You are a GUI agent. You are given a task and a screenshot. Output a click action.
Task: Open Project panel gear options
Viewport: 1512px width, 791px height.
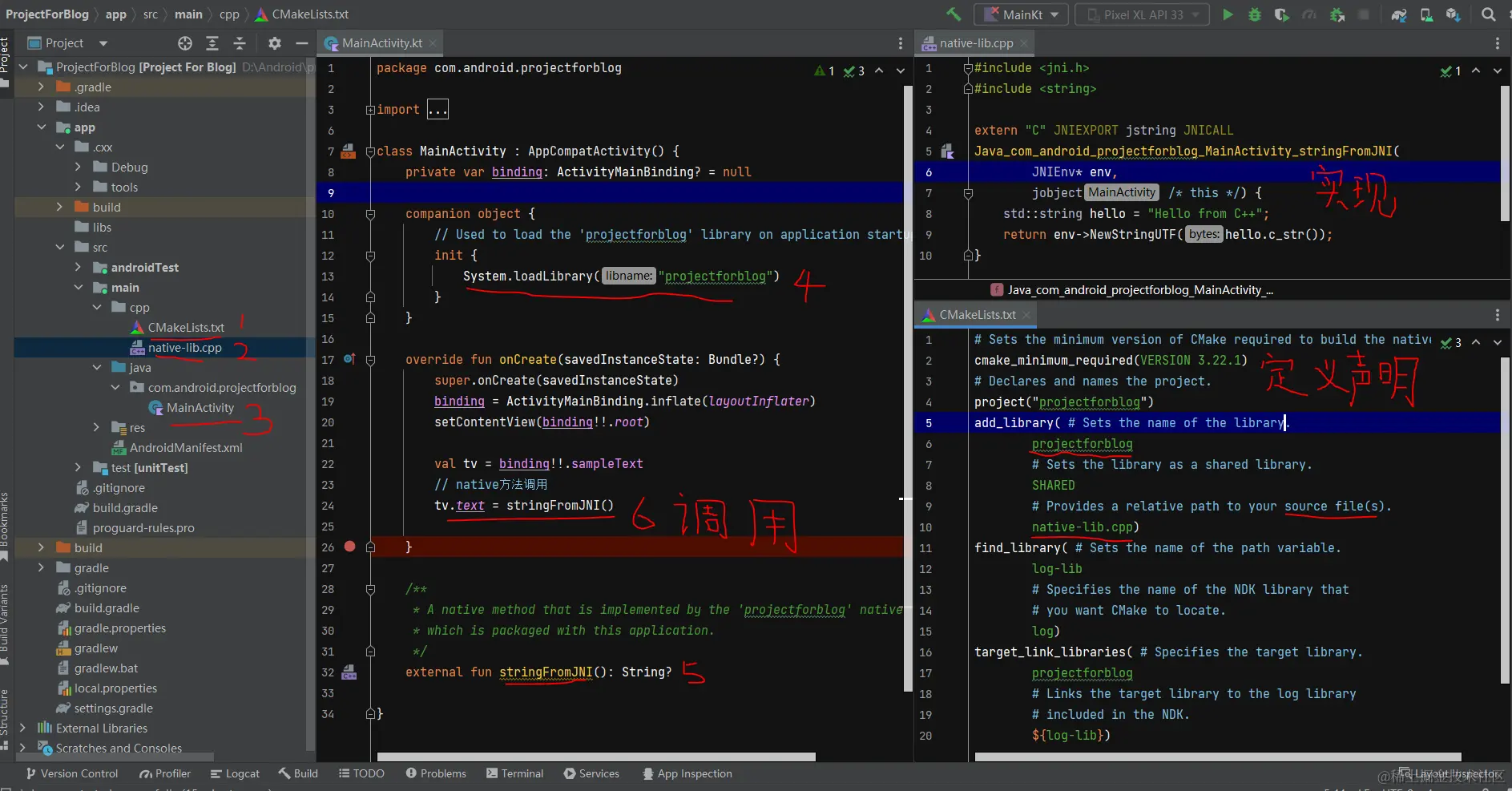pos(275,43)
